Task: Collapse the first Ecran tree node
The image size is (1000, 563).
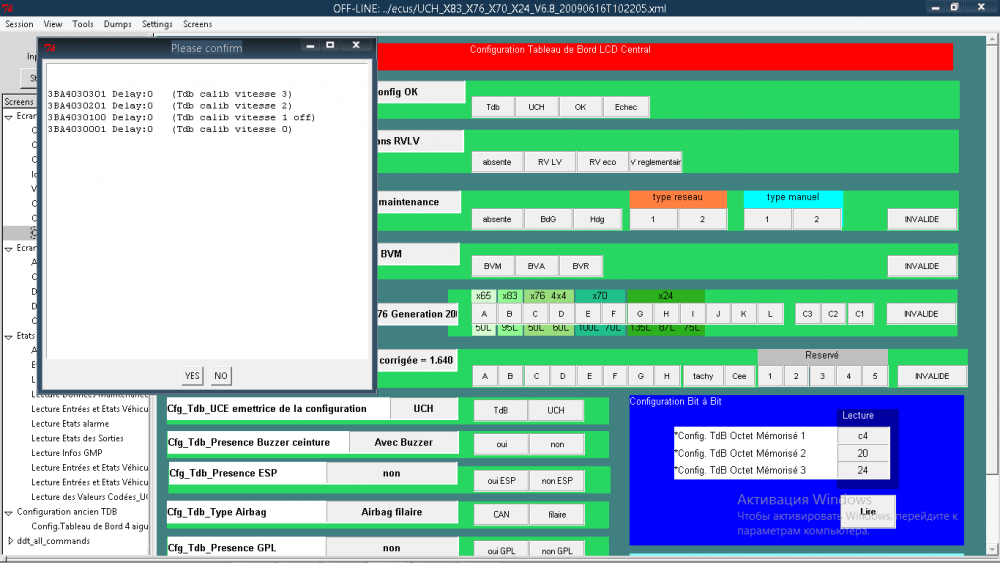Action: point(8,117)
